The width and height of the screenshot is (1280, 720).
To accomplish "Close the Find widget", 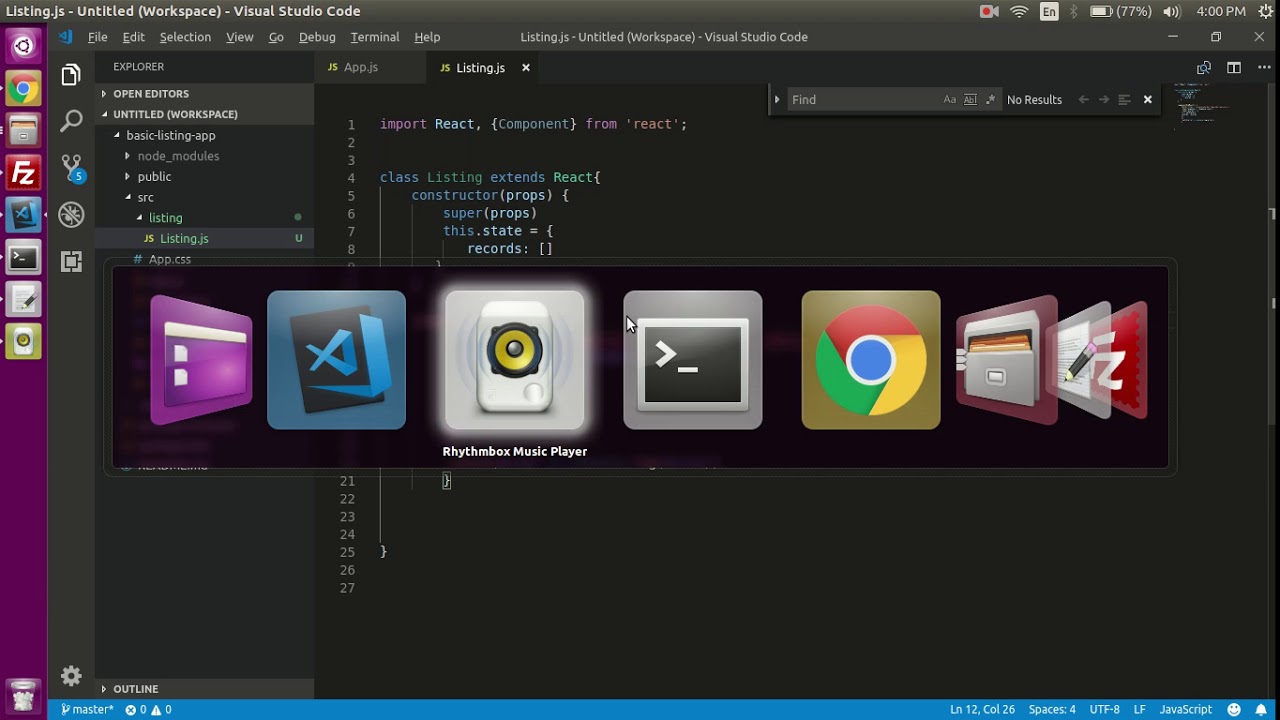I will click(x=1148, y=100).
